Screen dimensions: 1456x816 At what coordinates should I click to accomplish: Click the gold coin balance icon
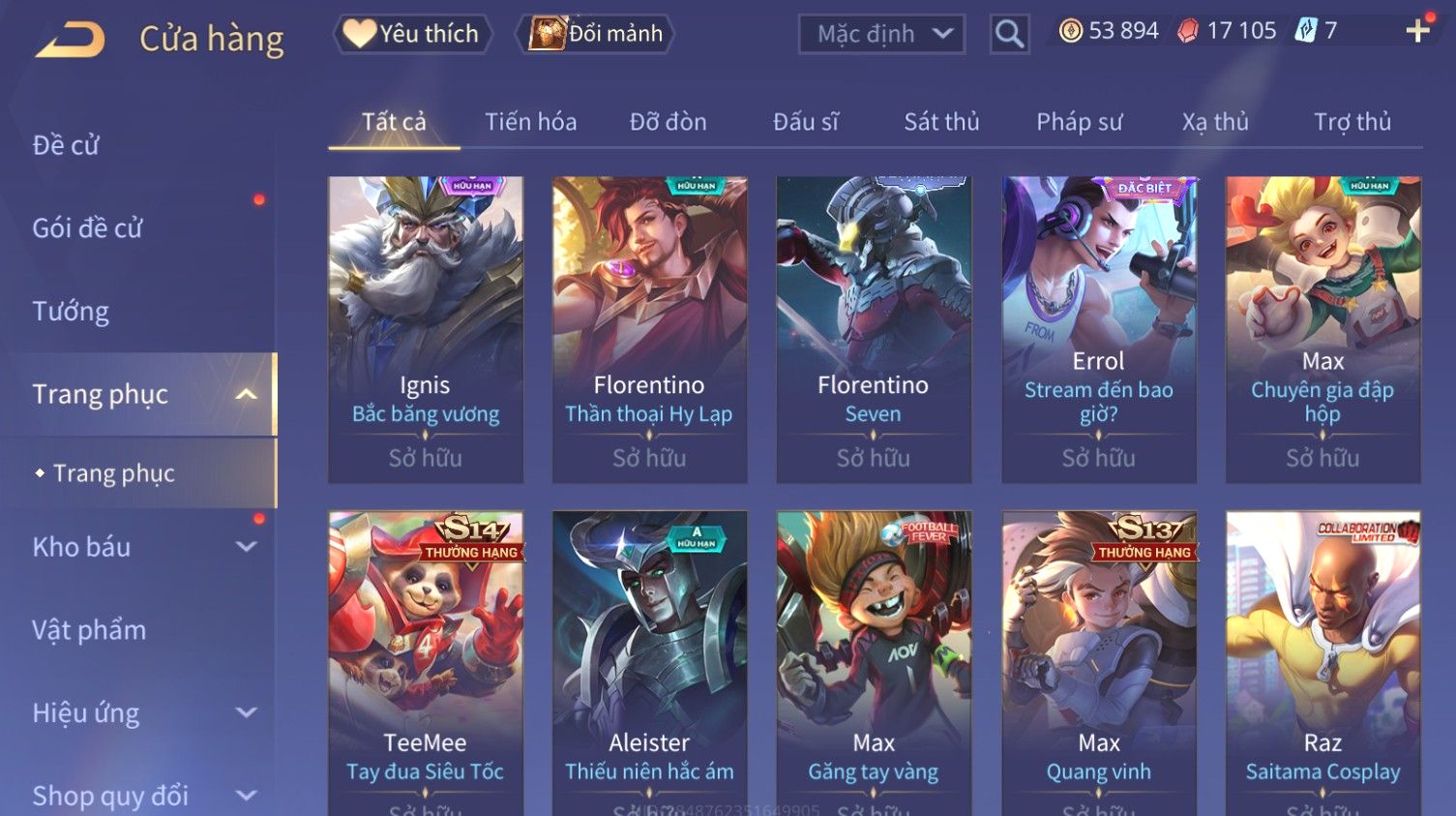pos(1070,32)
